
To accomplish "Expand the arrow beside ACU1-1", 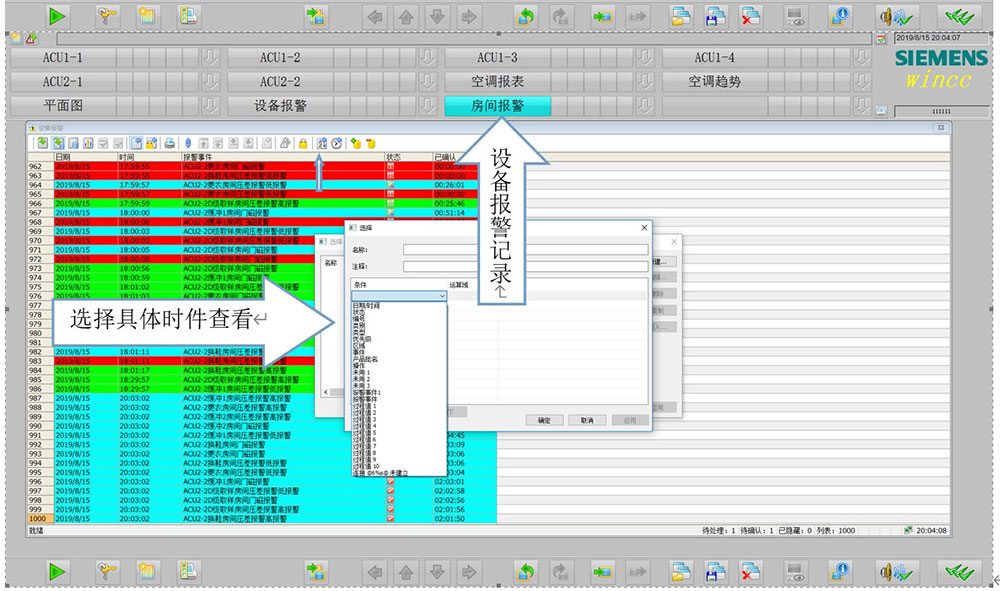I will click(210, 57).
